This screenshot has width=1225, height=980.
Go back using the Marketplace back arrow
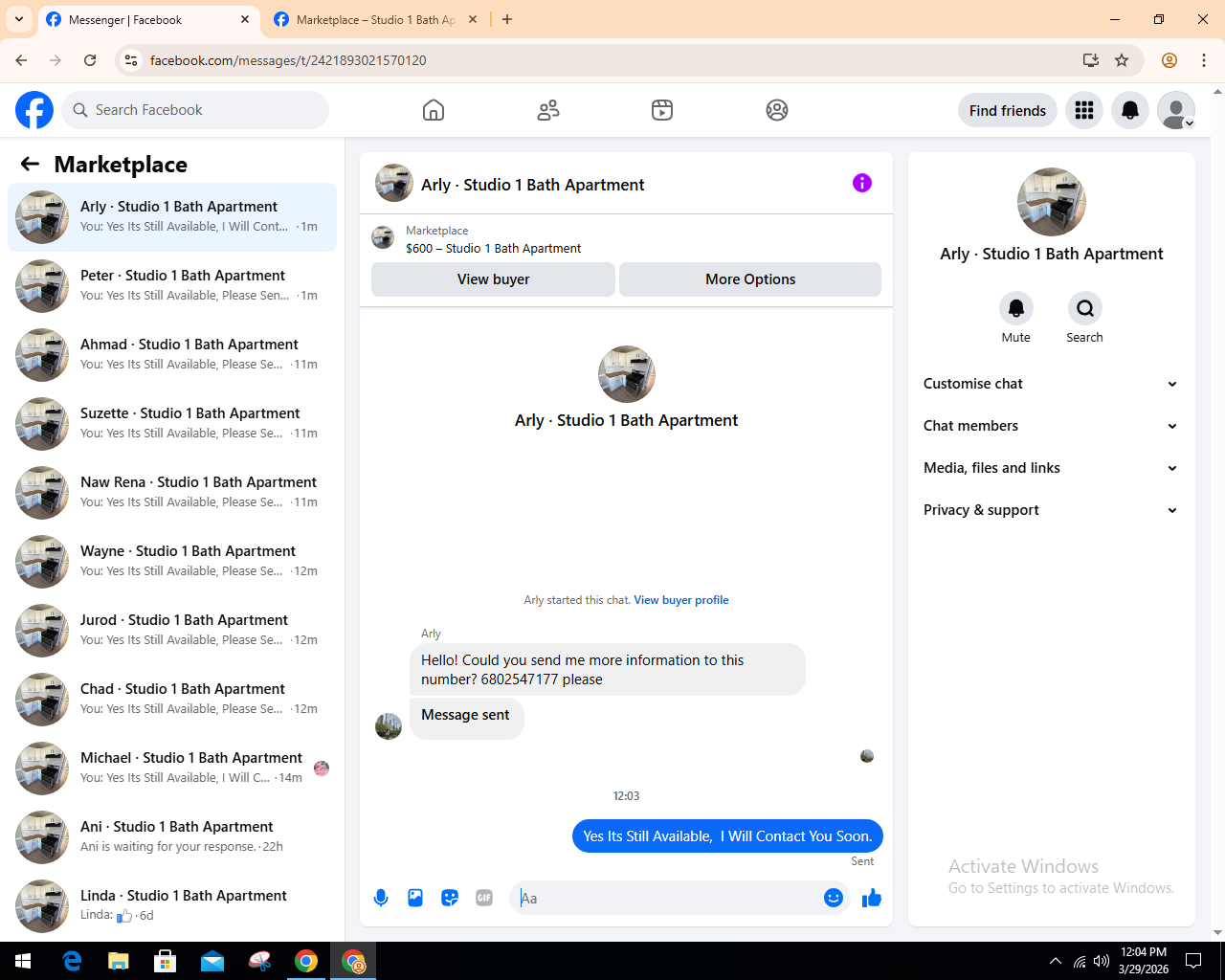point(30,164)
